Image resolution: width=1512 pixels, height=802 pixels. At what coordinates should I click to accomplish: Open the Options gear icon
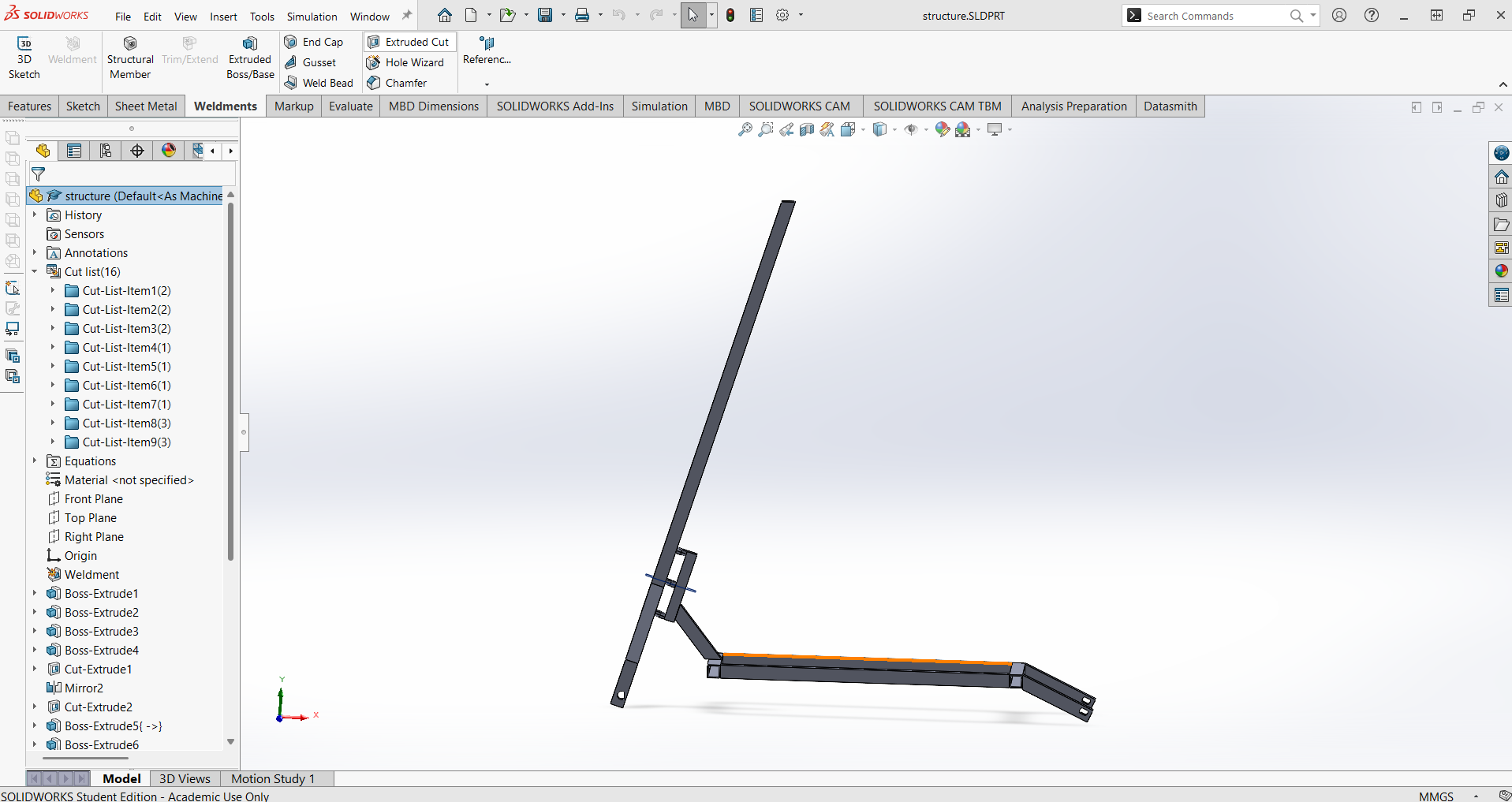782,15
